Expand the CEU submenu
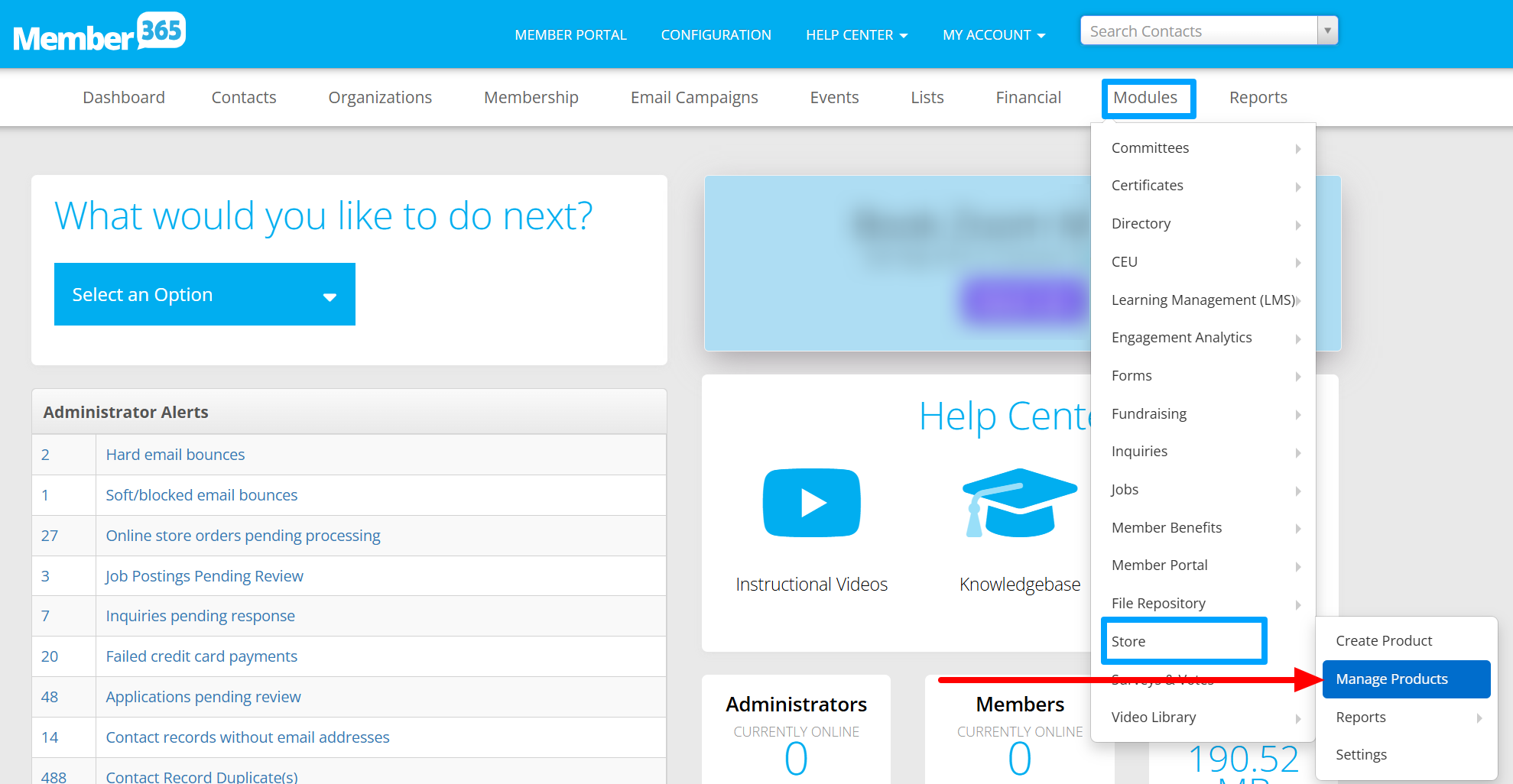 point(1203,262)
